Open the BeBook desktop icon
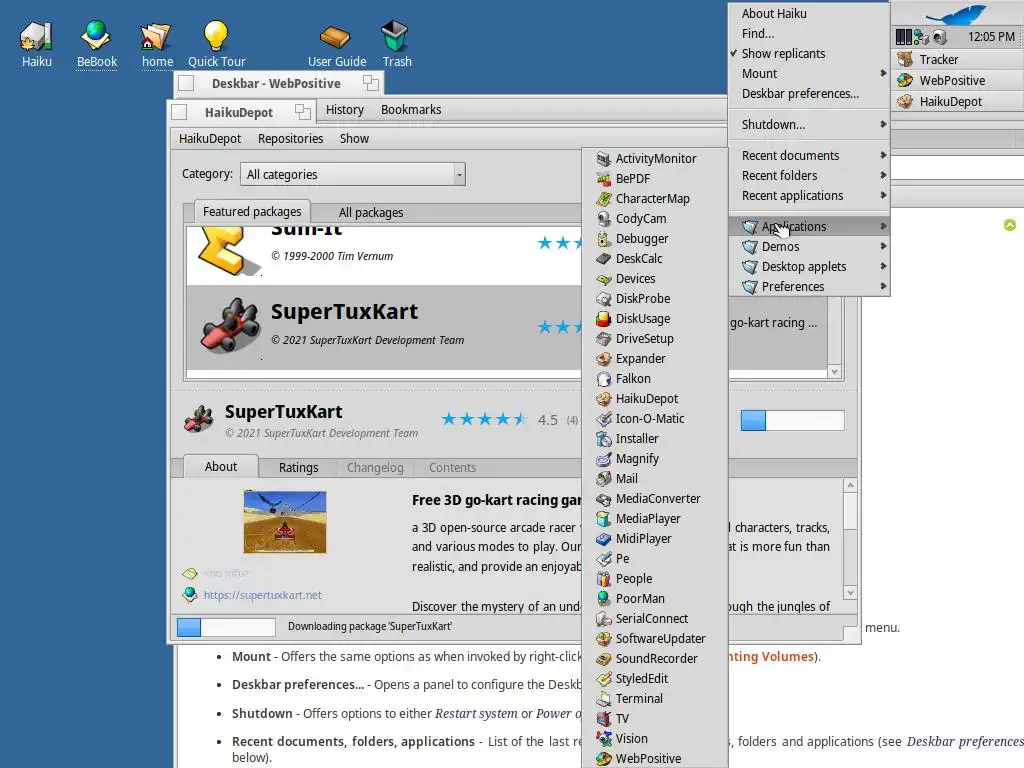 (x=97, y=44)
